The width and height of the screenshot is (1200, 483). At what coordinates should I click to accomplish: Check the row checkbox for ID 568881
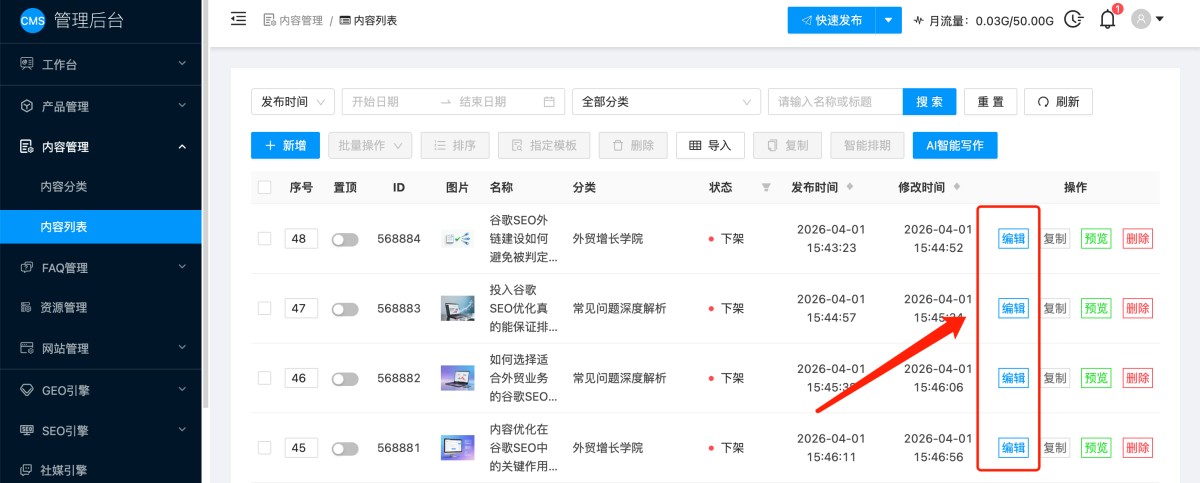tap(264, 448)
